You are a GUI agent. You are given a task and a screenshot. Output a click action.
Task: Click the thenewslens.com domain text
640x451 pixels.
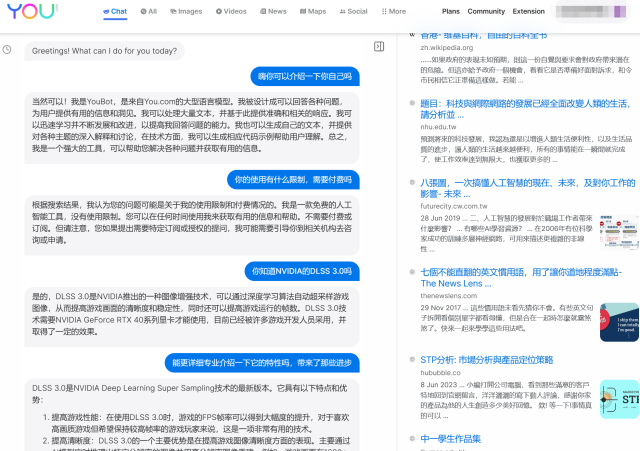click(x=449, y=295)
